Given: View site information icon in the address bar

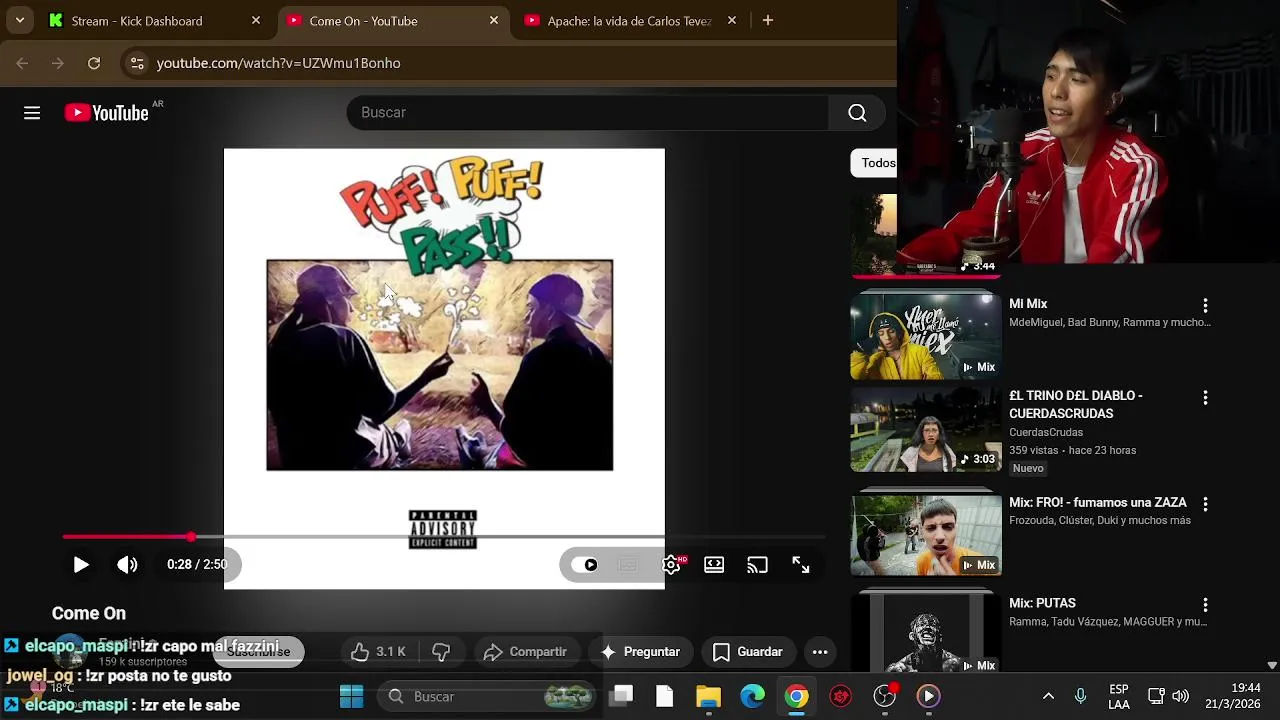Looking at the screenshot, I should pos(137,63).
